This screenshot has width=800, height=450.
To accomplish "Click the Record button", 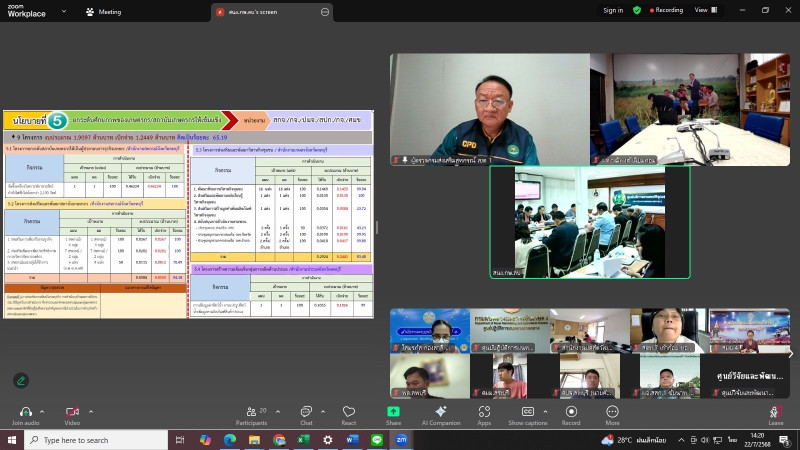I will pyautogui.click(x=571, y=411).
